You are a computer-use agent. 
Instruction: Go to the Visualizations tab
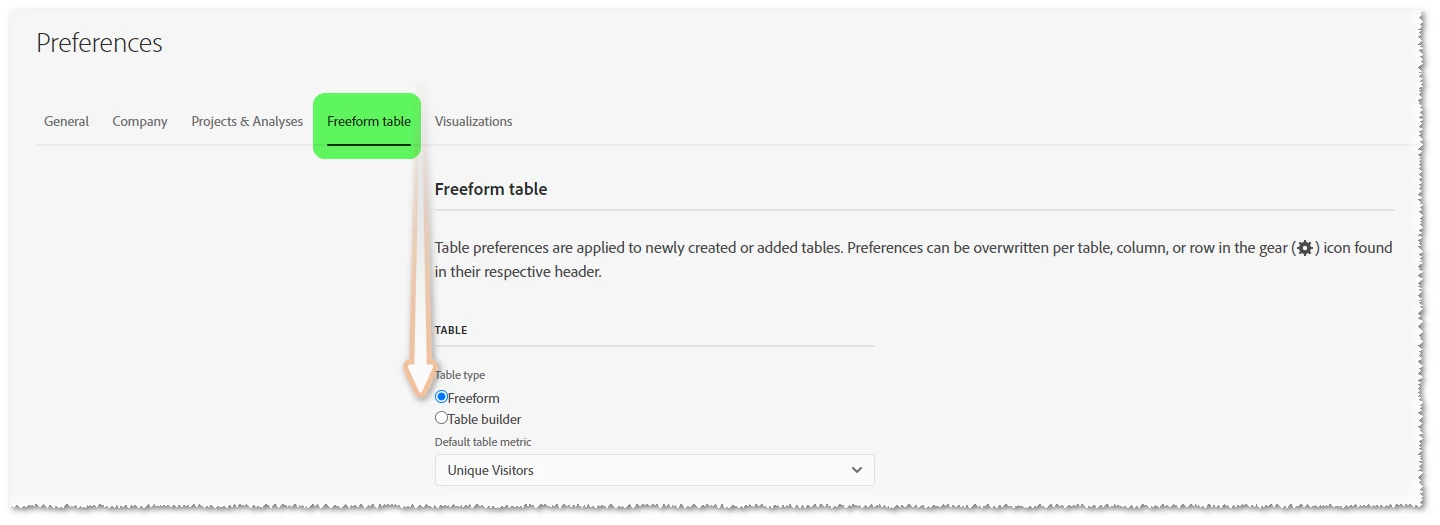pyautogui.click(x=473, y=121)
